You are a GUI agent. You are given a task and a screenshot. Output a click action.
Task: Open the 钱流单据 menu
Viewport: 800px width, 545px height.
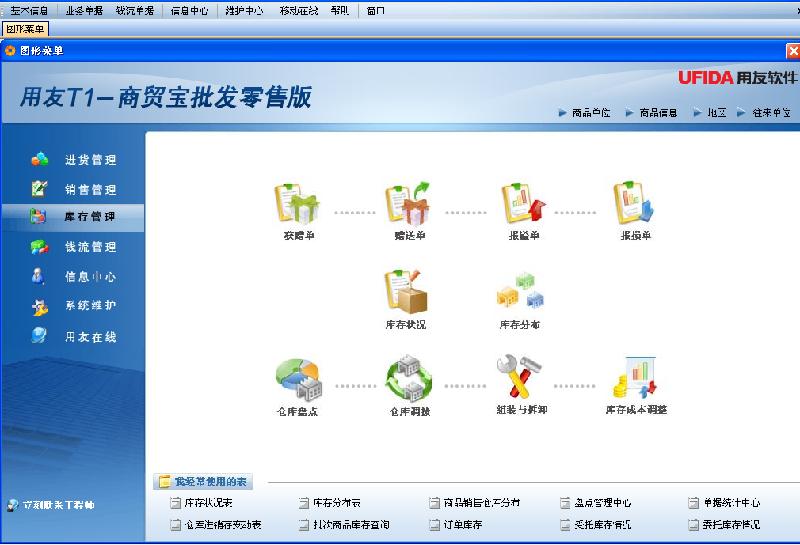click(135, 10)
